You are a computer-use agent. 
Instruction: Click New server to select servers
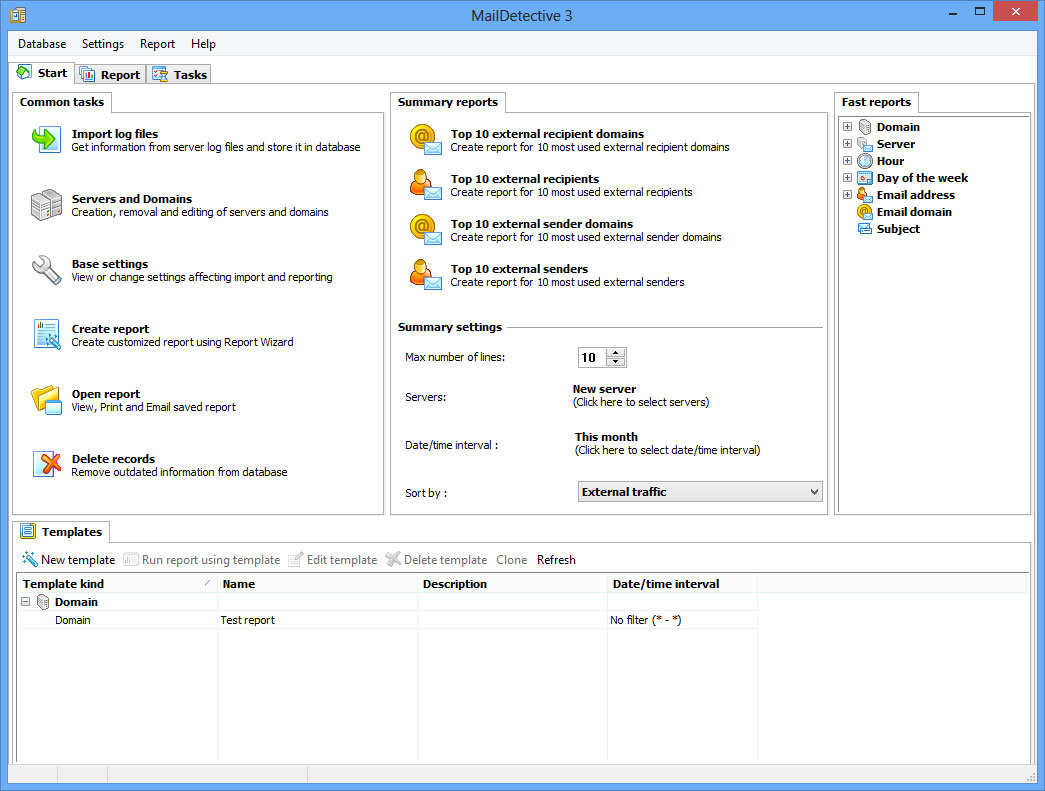[604, 389]
